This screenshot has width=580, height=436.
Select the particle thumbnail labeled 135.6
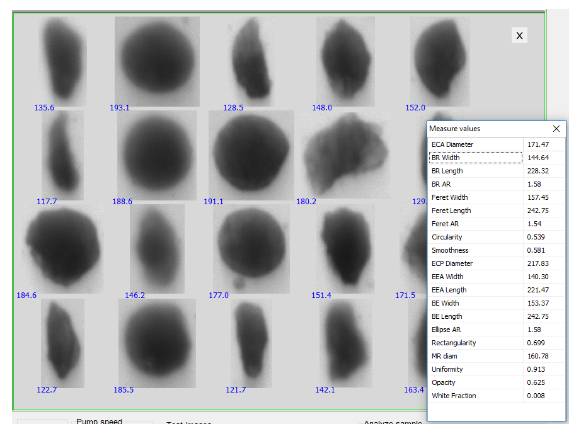pyautogui.click(x=64, y=61)
